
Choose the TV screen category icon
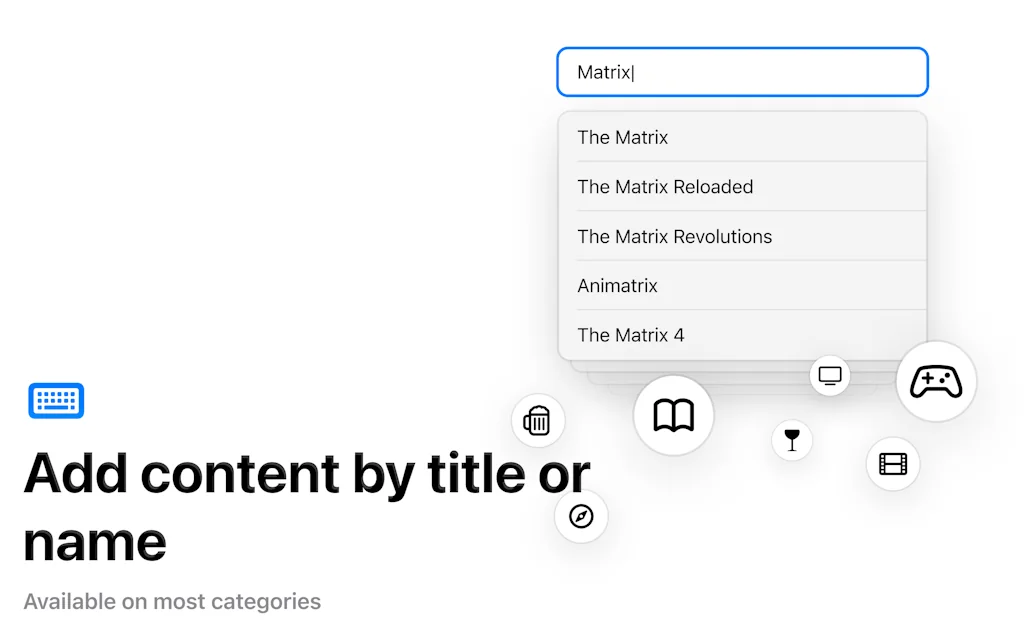[x=830, y=376]
